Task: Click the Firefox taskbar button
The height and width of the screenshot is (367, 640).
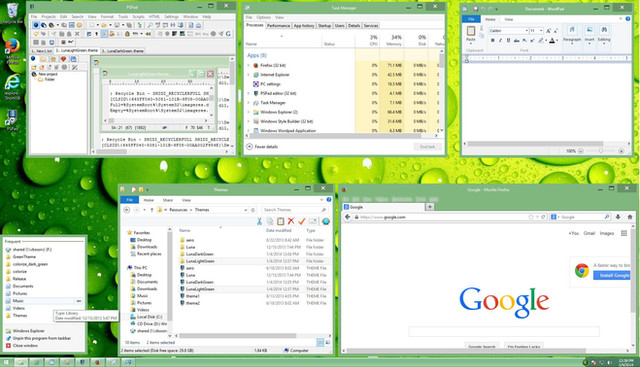Action: point(97,362)
